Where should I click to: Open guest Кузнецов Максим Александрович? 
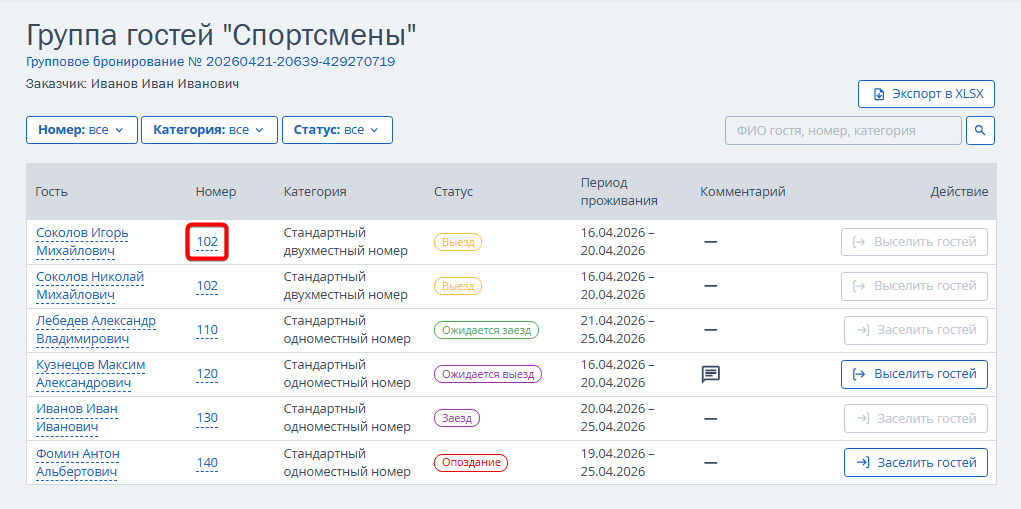click(x=91, y=374)
